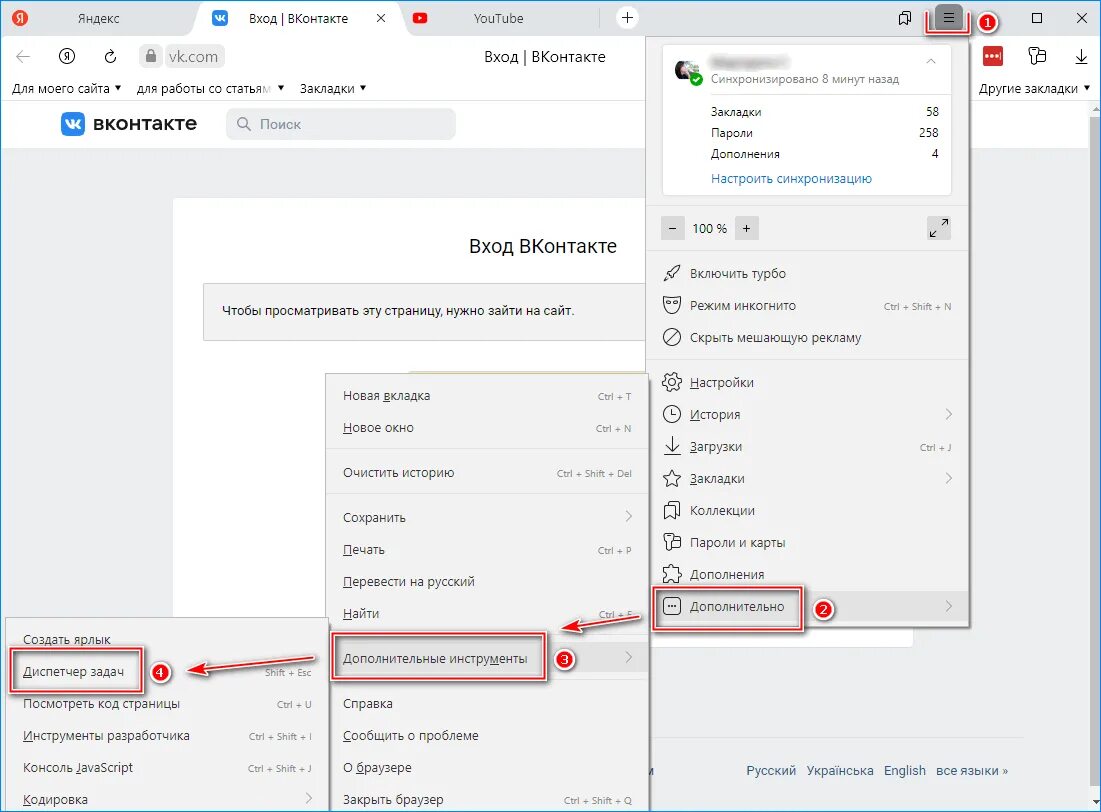The image size is (1101, 812).
Task: Click the padlock site security icon
Action: pos(150,56)
